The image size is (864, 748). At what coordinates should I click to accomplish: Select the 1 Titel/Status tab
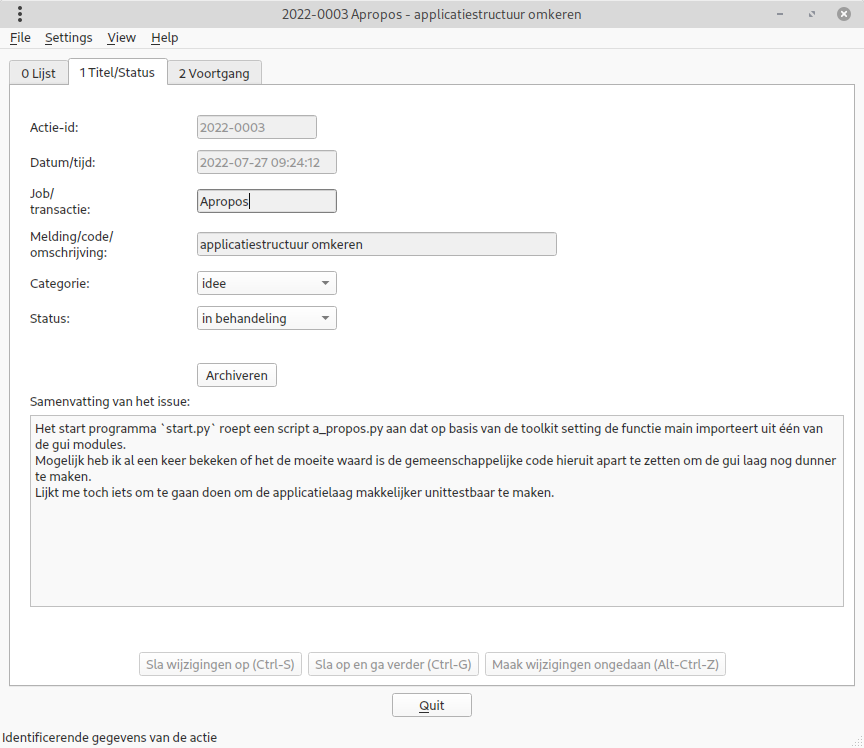tap(117, 72)
